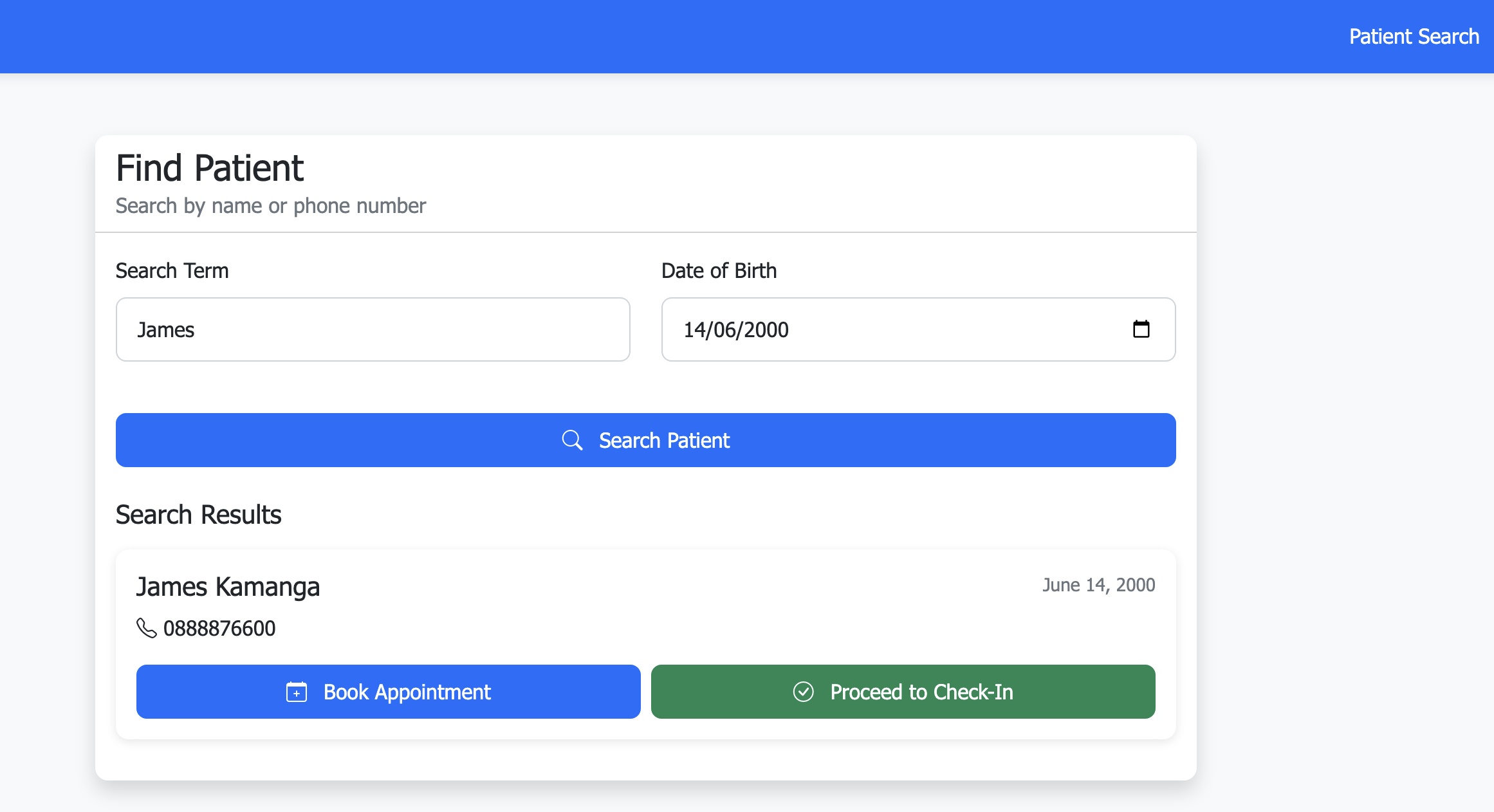This screenshot has height=812, width=1494.
Task: Click the phone number 0888876600
Action: [219, 629]
